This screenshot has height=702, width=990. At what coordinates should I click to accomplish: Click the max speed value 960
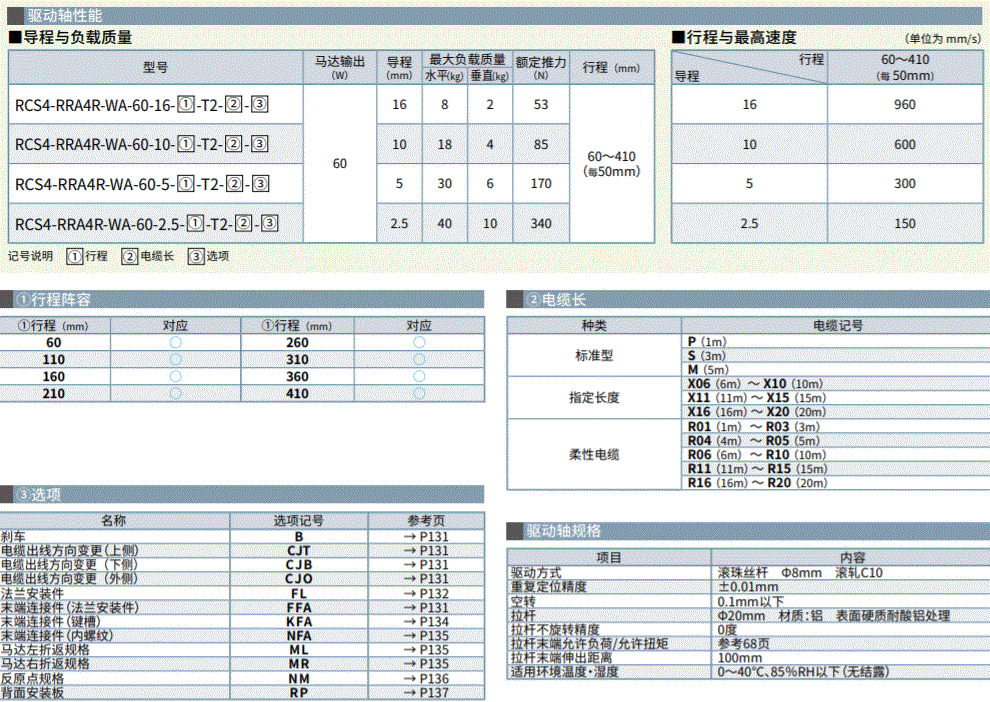click(905, 105)
